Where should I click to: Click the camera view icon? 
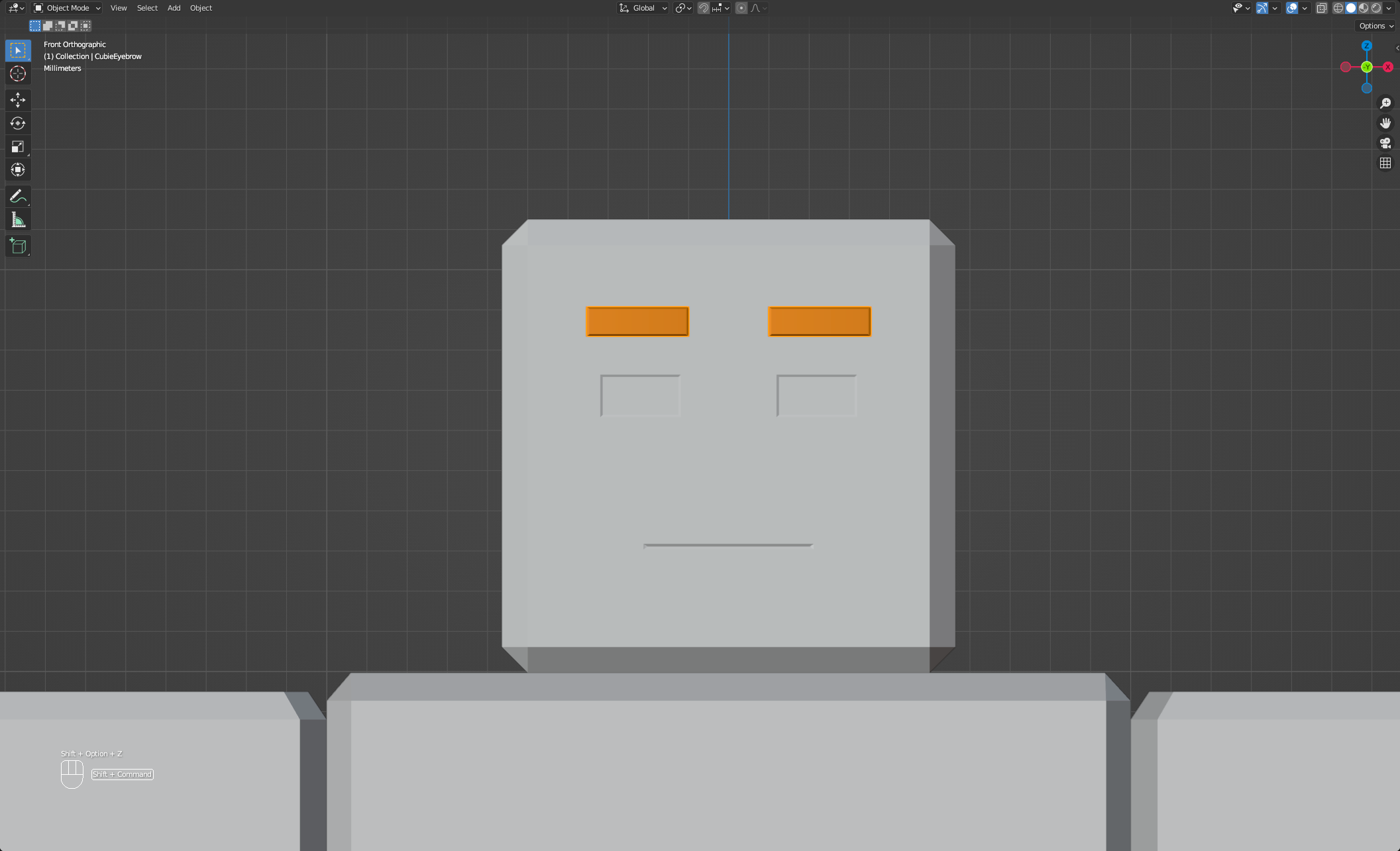[1385, 143]
